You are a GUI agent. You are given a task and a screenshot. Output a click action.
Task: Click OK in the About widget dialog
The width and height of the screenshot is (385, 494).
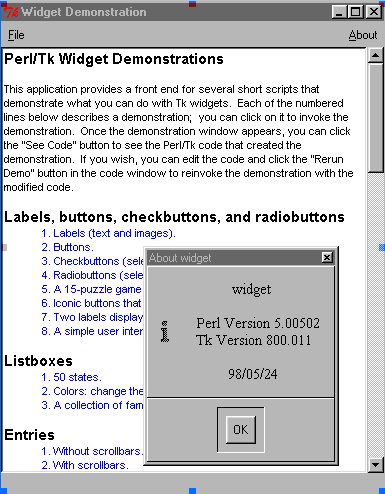pos(241,429)
